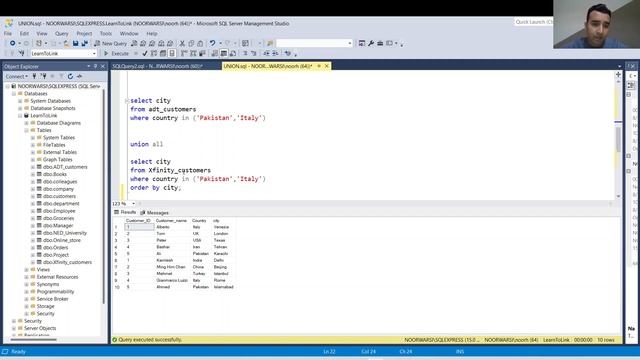Toggle Include Actual Execution Plan icon
Viewport: 640px width, 360px height.
tap(184, 53)
